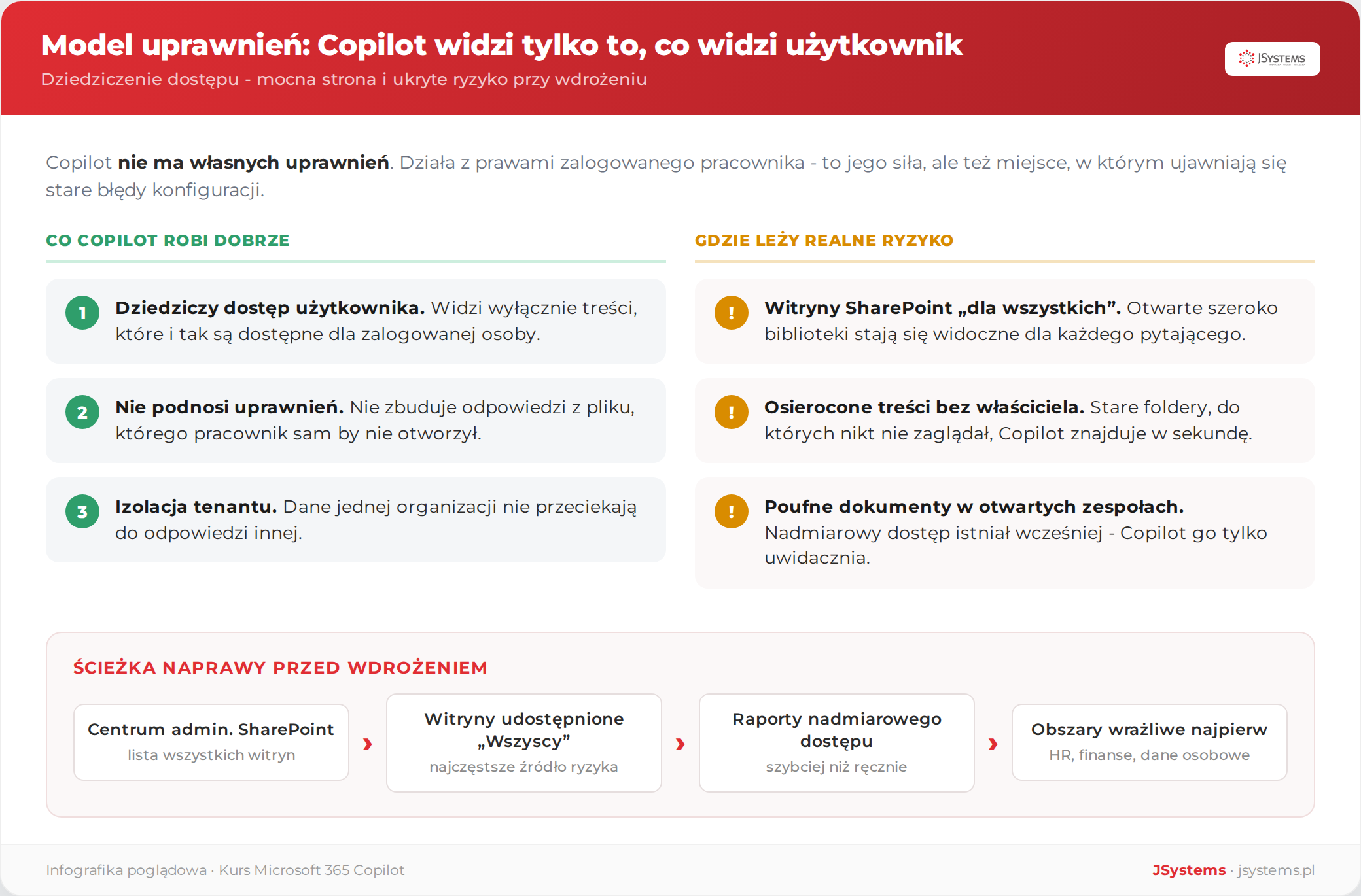Click the heading "ŚCIEŻKA NAPRAWY PRZED WDROŻENIEM"
1361x896 pixels.
[280, 668]
